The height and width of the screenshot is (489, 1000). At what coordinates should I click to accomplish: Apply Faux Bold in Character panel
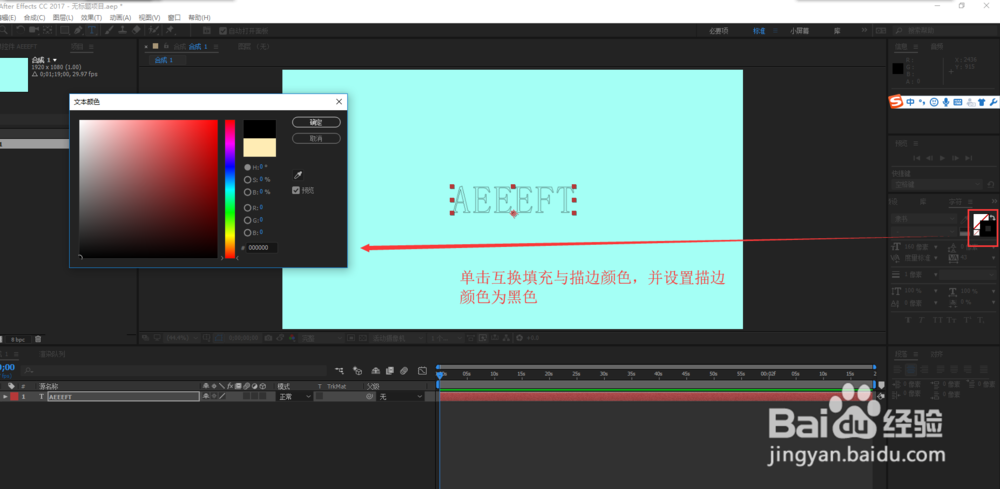[x=908, y=320]
